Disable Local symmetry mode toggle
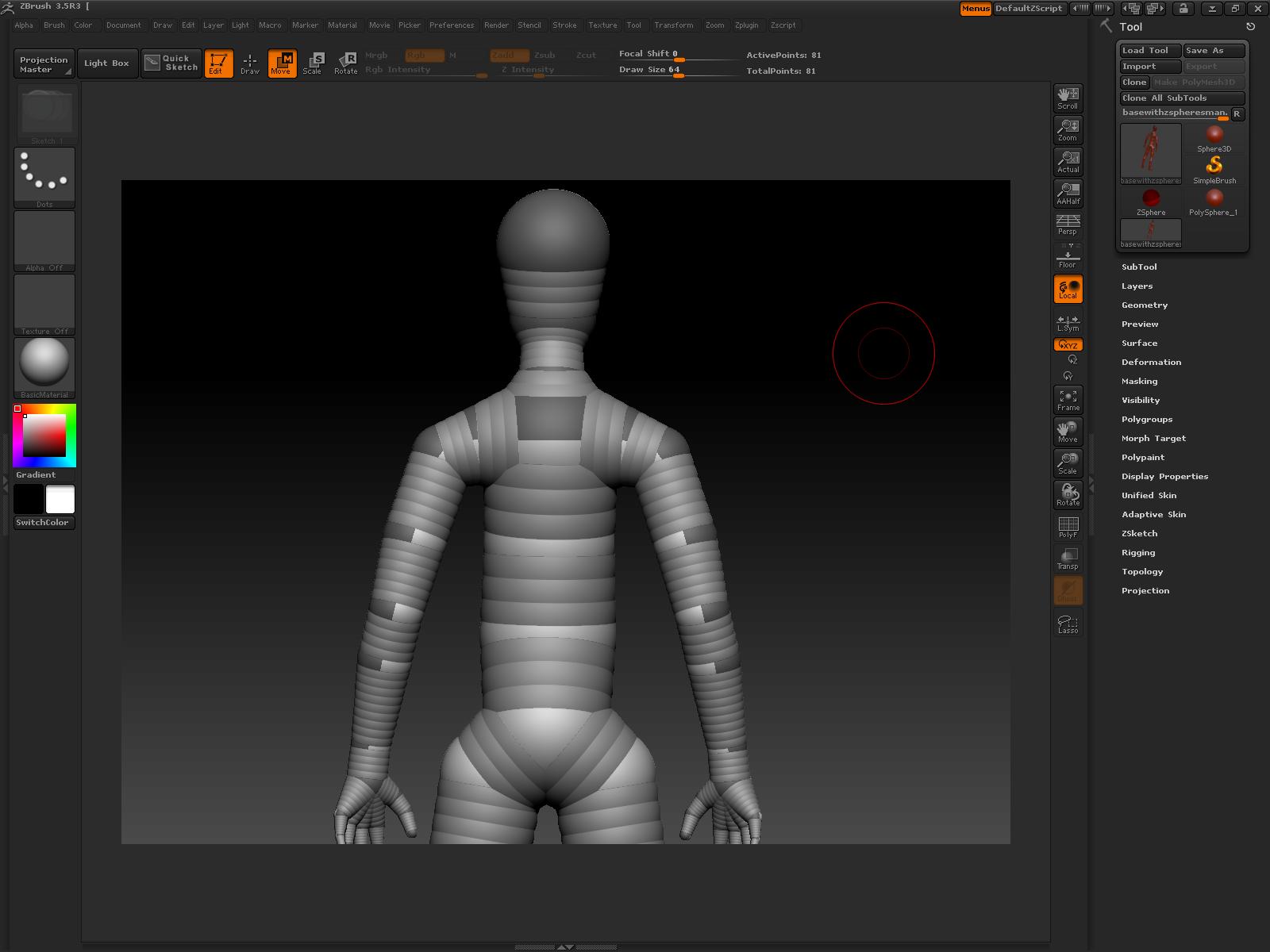 [1068, 290]
